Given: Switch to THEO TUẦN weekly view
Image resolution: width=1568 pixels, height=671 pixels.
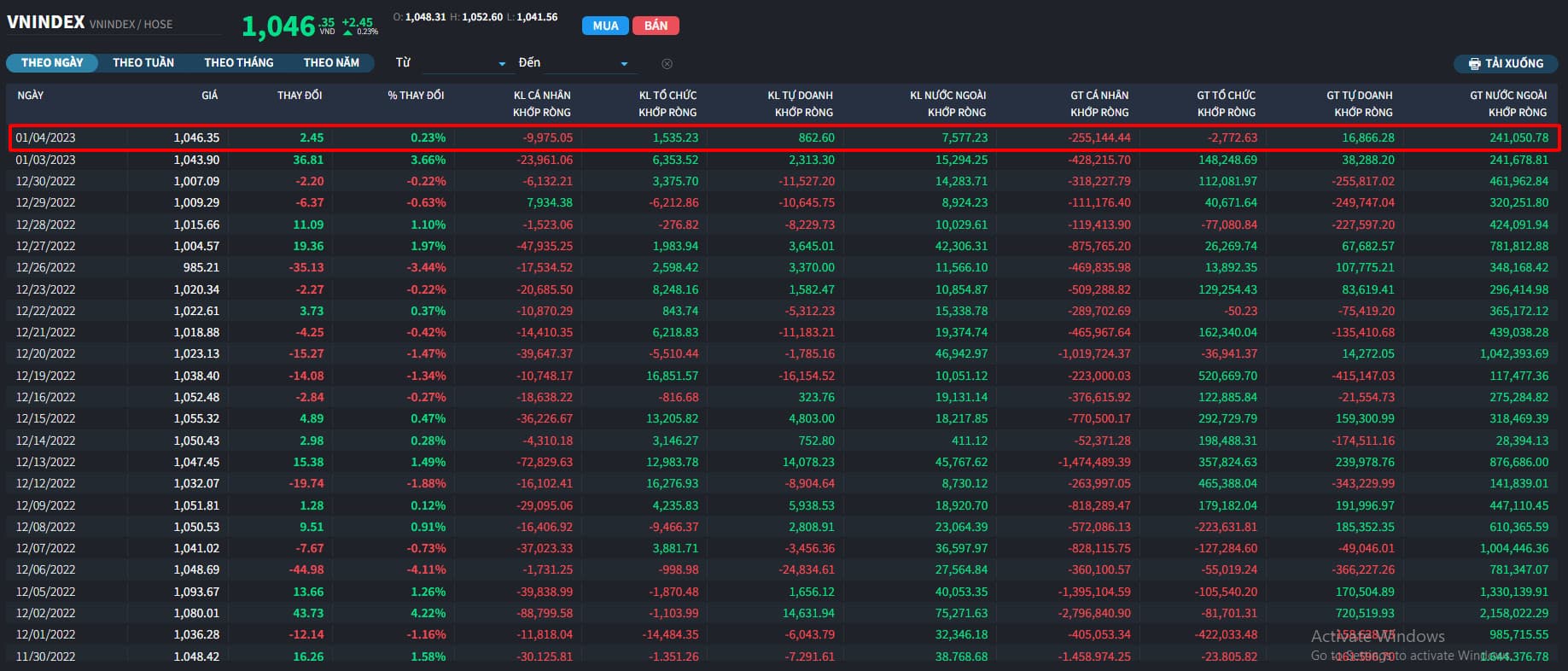Looking at the screenshot, I should pyautogui.click(x=143, y=63).
